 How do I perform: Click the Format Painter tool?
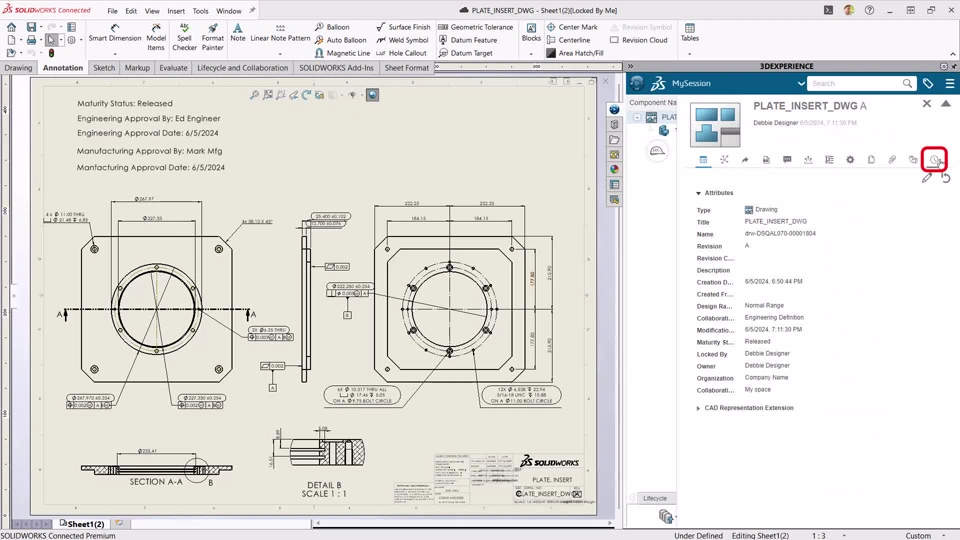(212, 37)
